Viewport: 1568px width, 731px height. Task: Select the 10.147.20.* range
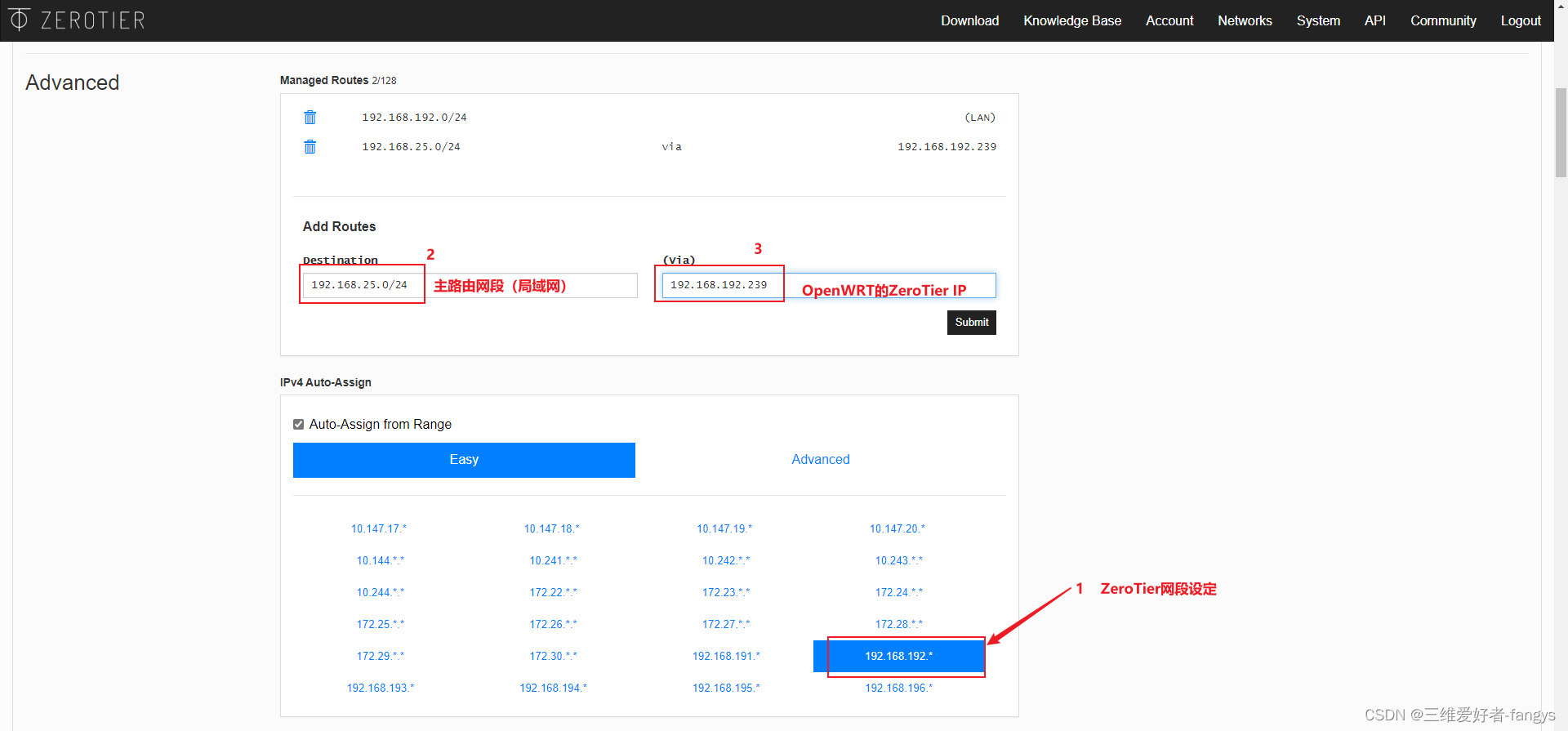898,528
